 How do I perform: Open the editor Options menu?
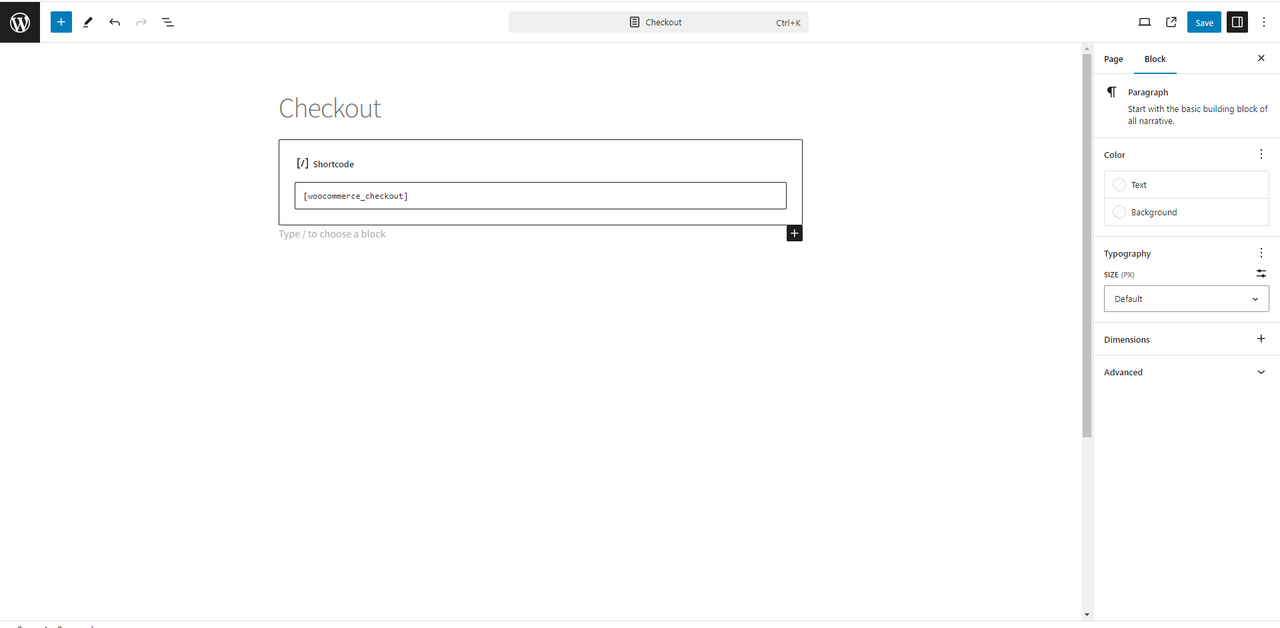pos(1263,22)
